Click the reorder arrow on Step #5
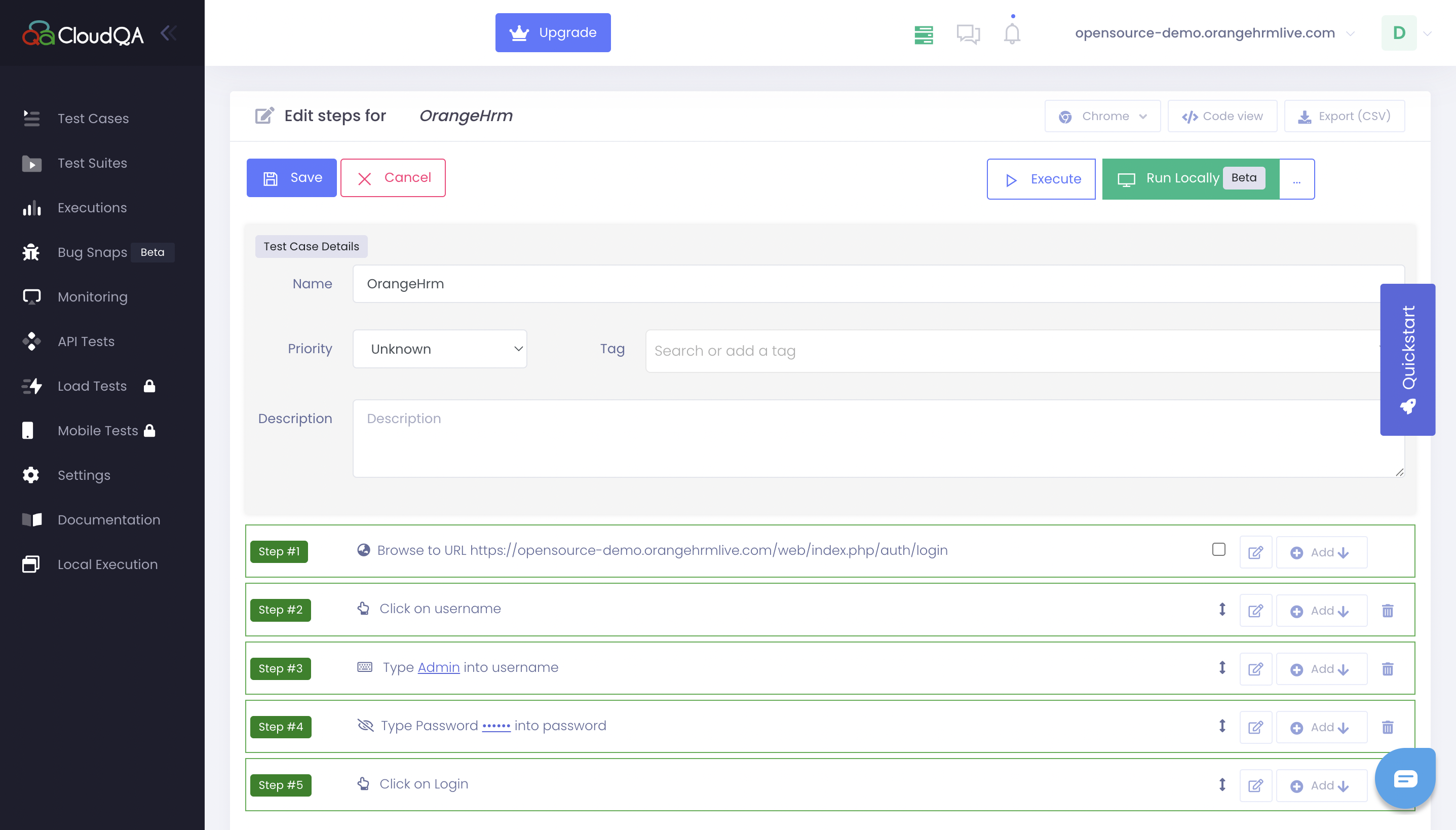The height and width of the screenshot is (830, 1456). click(1222, 784)
